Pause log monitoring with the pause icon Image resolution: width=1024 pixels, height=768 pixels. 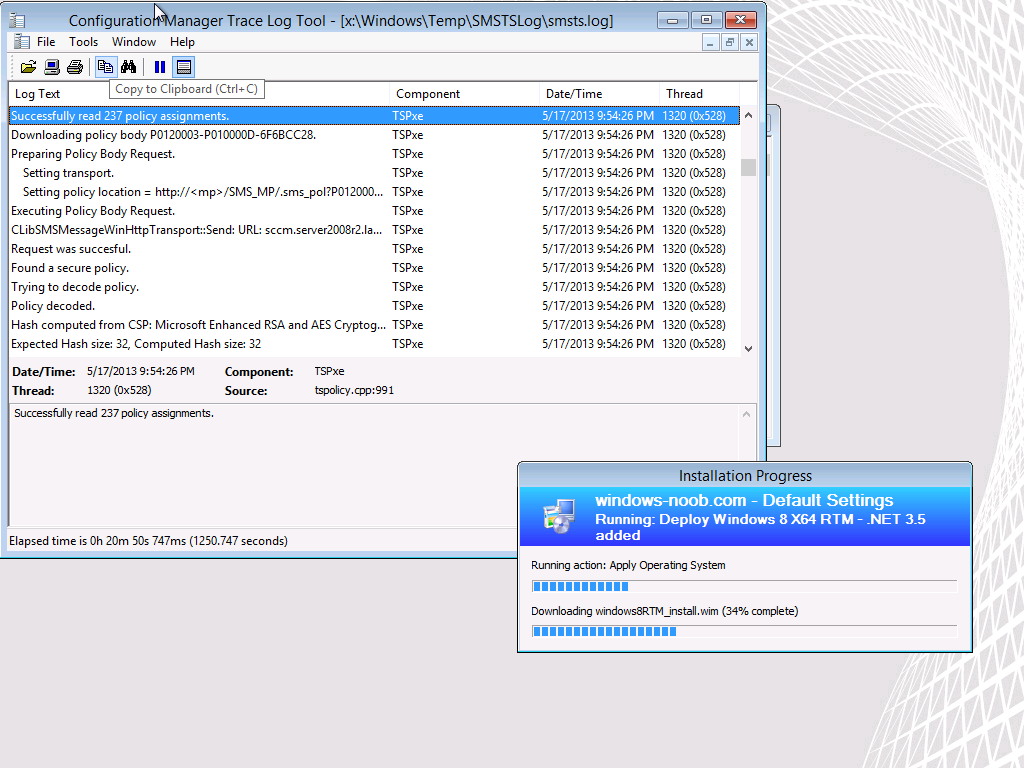(159, 67)
